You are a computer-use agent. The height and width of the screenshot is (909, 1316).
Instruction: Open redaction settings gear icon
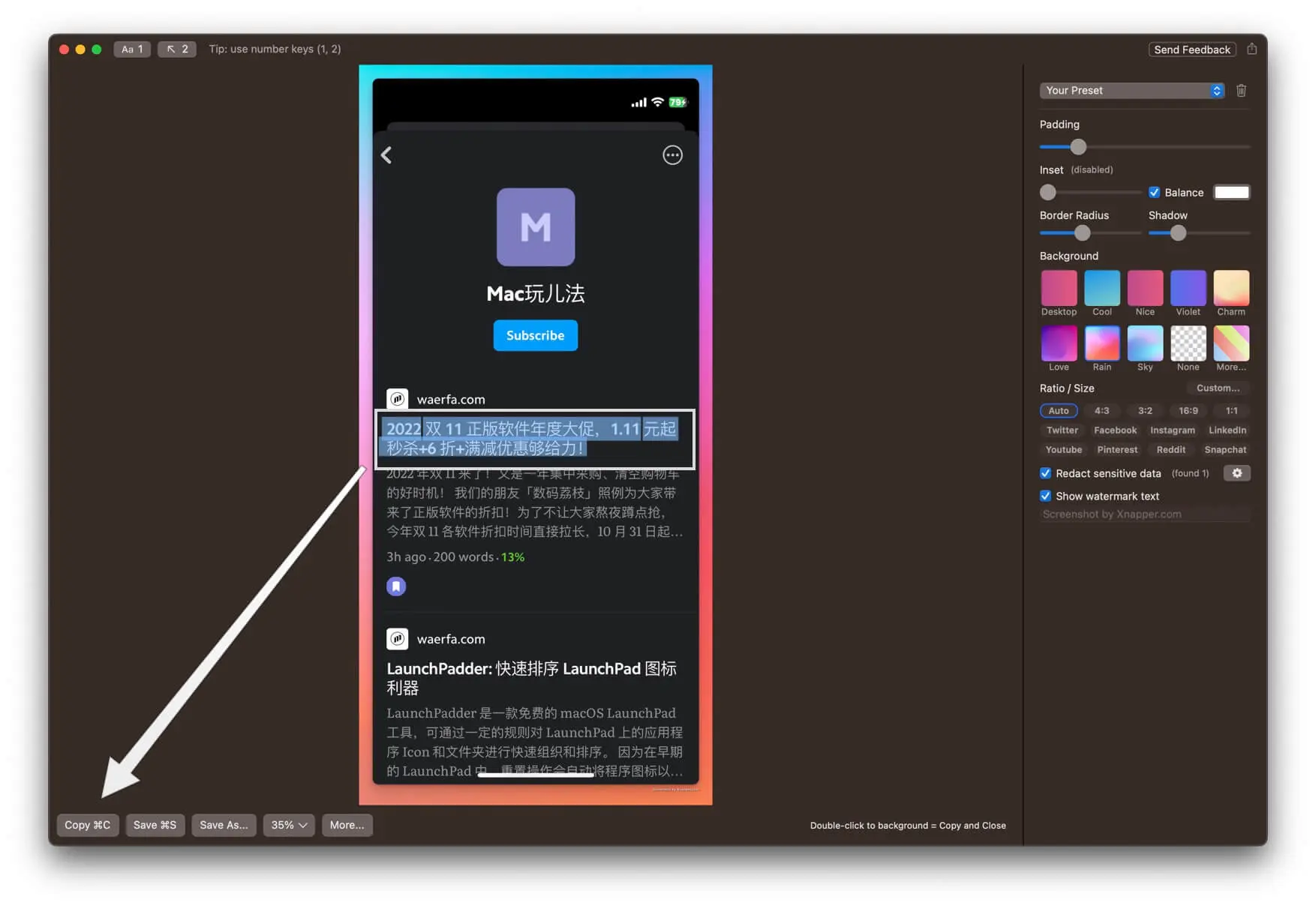tap(1236, 473)
